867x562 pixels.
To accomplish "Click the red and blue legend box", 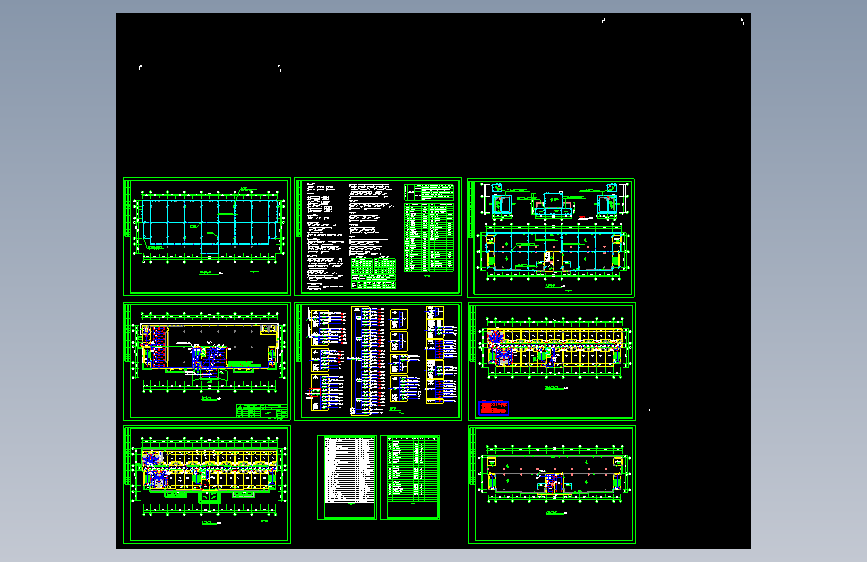I will click(x=493, y=408).
